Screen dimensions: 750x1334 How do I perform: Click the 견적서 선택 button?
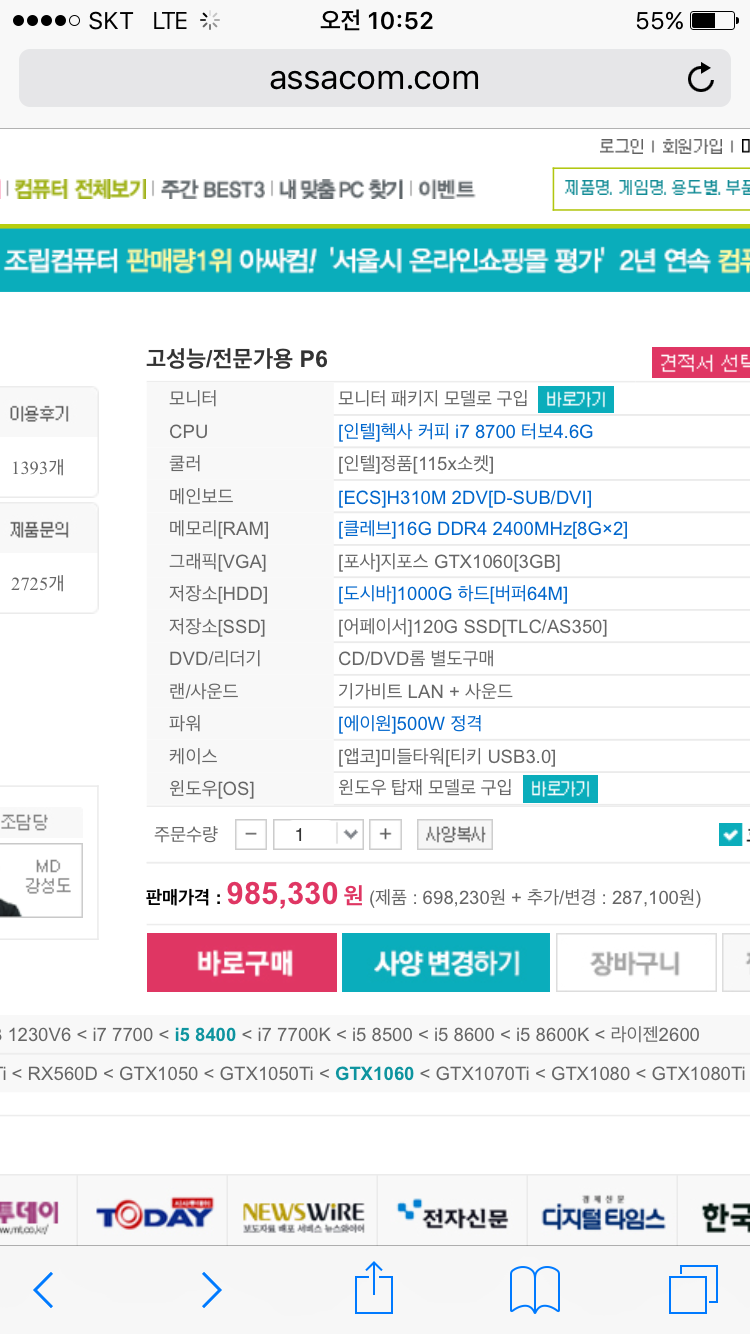(x=701, y=362)
